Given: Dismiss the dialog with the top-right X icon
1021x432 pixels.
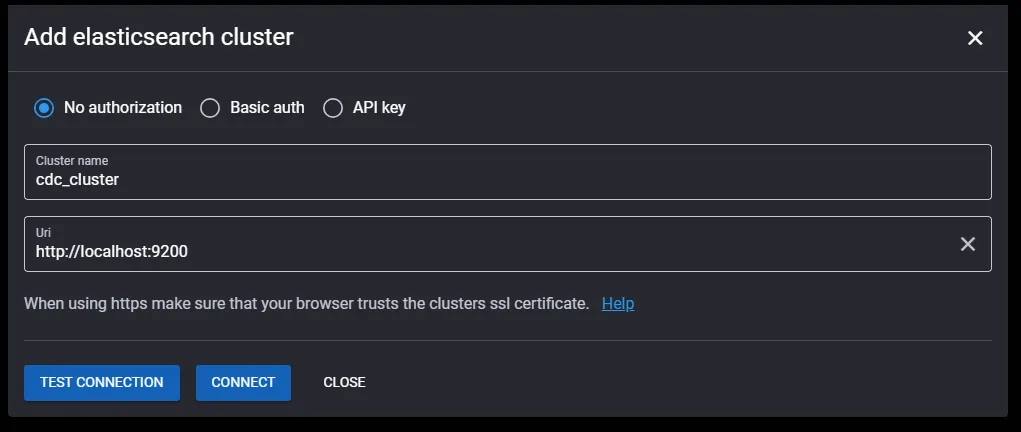Looking at the screenshot, I should click(975, 38).
